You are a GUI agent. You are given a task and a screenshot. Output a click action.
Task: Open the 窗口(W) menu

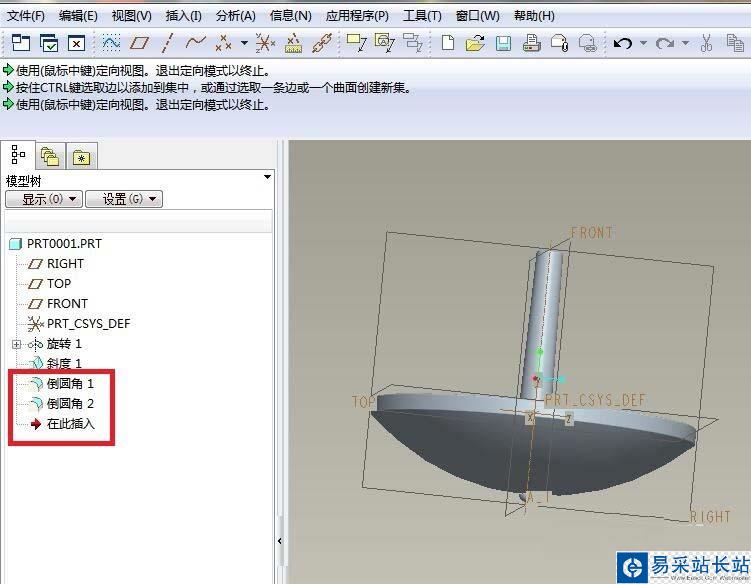[x=478, y=16]
